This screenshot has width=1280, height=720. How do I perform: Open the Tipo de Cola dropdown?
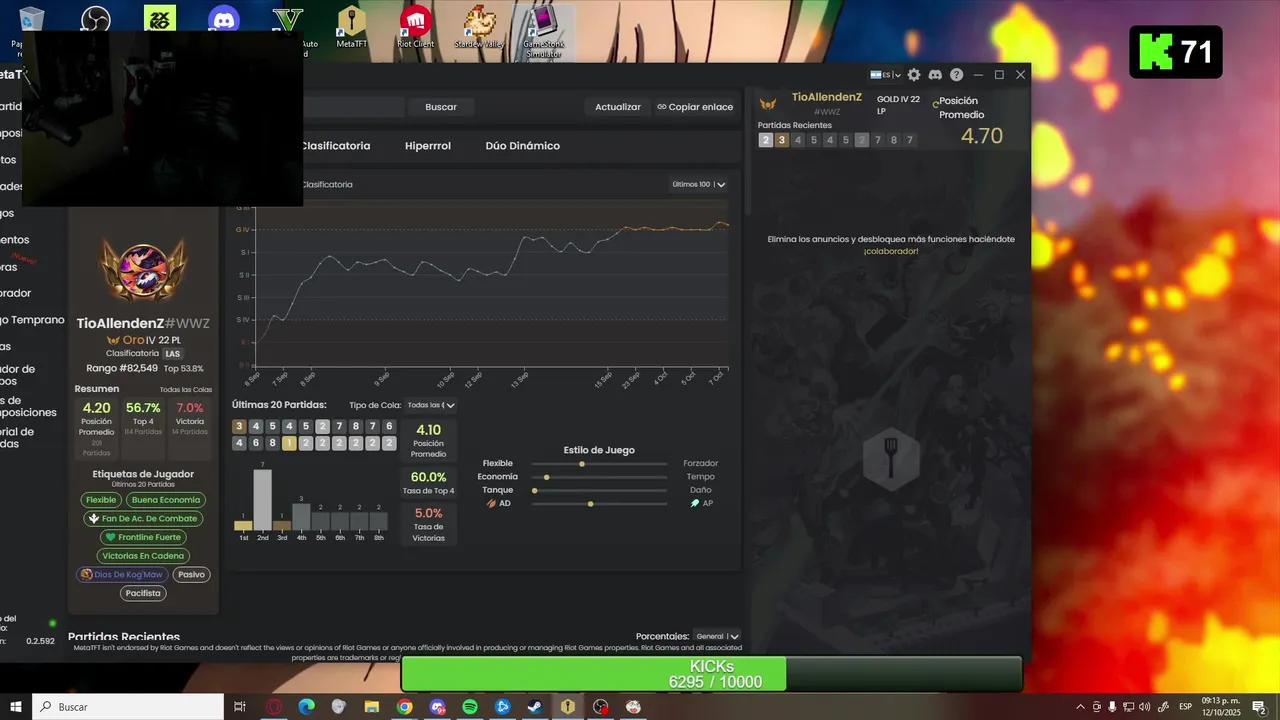tap(431, 405)
